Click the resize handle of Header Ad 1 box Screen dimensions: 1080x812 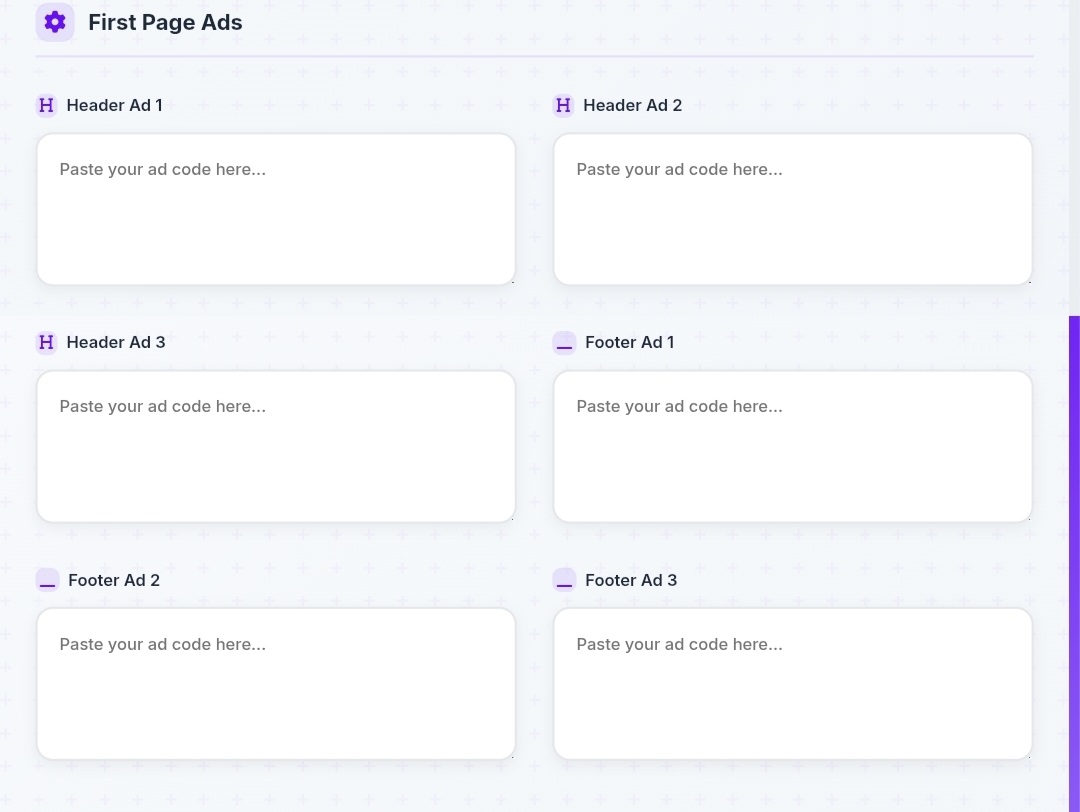coord(511,281)
